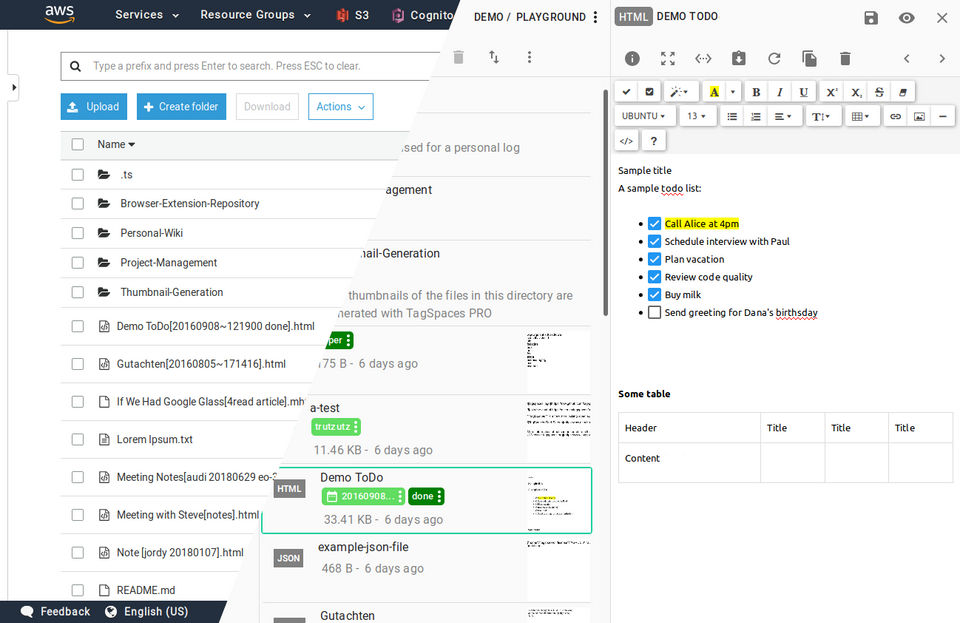Open the insert table dropdown

860,116
